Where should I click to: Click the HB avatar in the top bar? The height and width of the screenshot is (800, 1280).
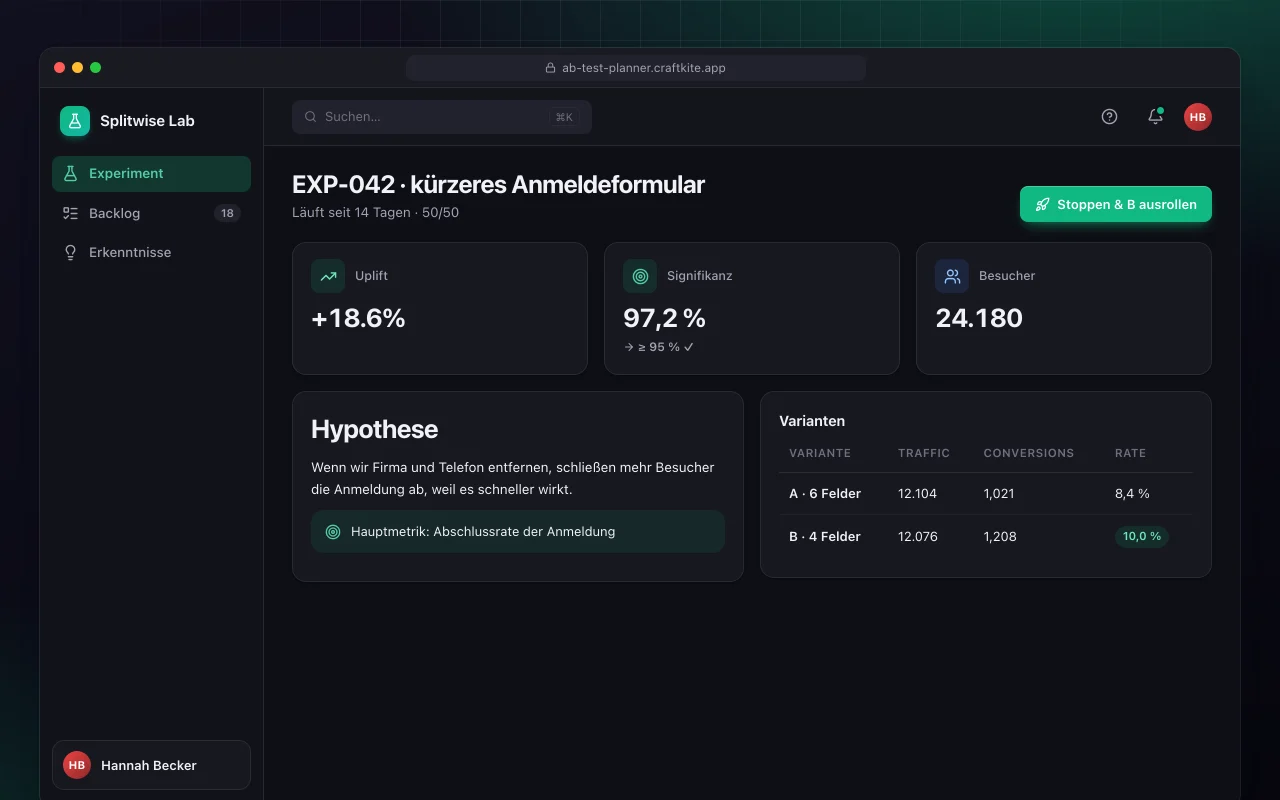[1198, 116]
